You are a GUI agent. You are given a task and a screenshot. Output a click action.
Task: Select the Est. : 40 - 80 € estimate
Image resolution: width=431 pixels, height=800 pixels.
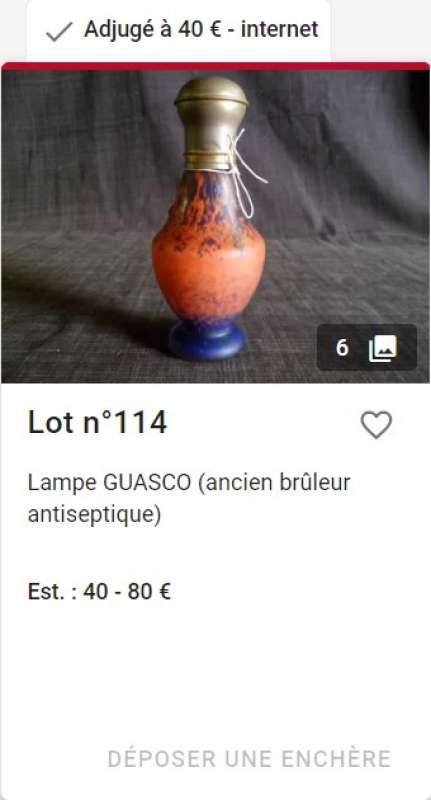(x=99, y=592)
